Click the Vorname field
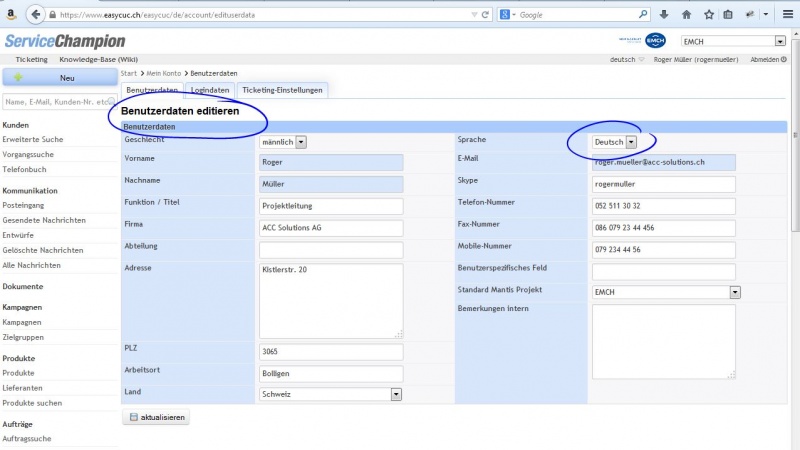800x450 pixels. [x=331, y=162]
